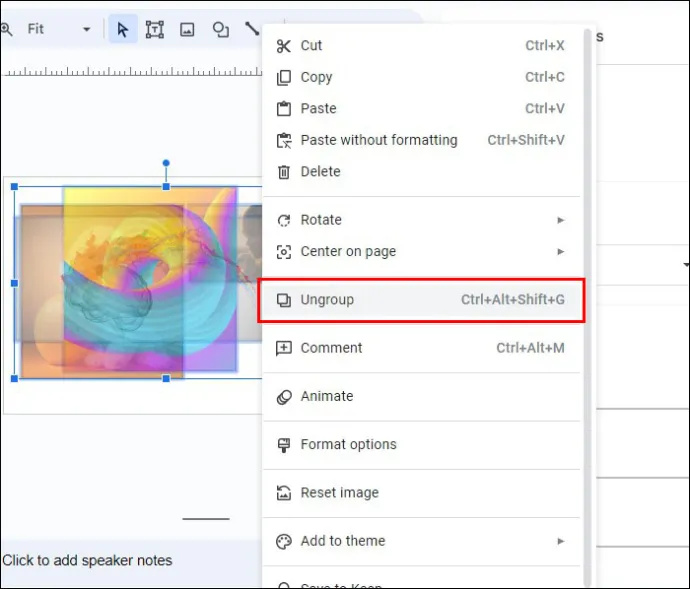Viewport: 690px width, 589px height.
Task: Click the Paste clipboard icon
Action: 283,109
